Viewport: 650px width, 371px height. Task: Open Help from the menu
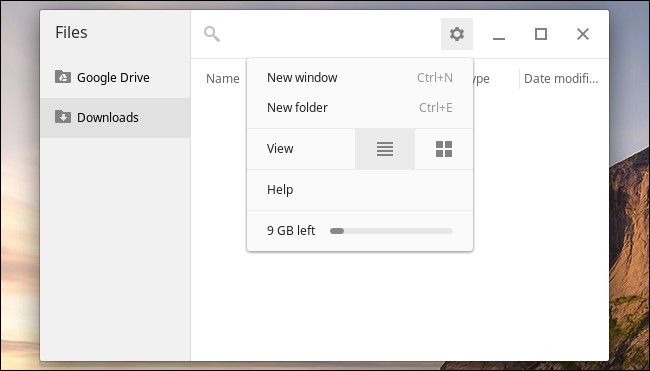point(360,189)
